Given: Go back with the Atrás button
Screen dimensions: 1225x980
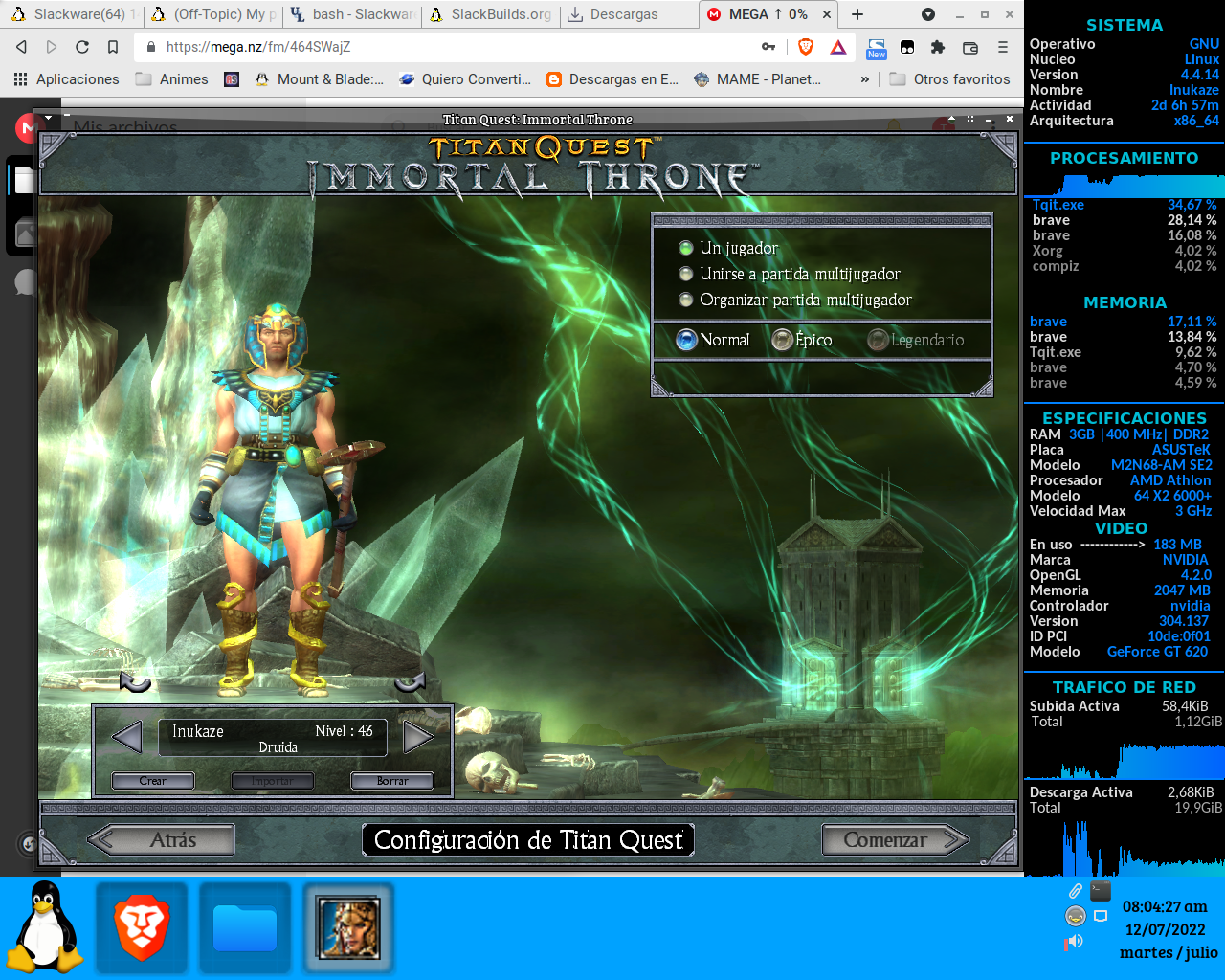Looking at the screenshot, I should [162, 839].
